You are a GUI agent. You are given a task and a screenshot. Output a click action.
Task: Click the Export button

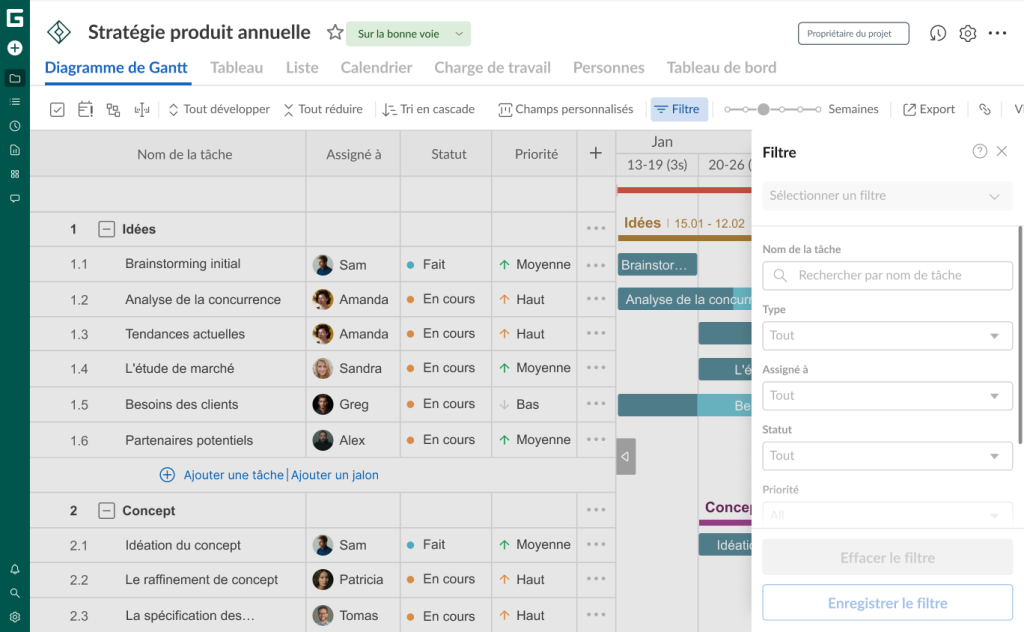[929, 110]
